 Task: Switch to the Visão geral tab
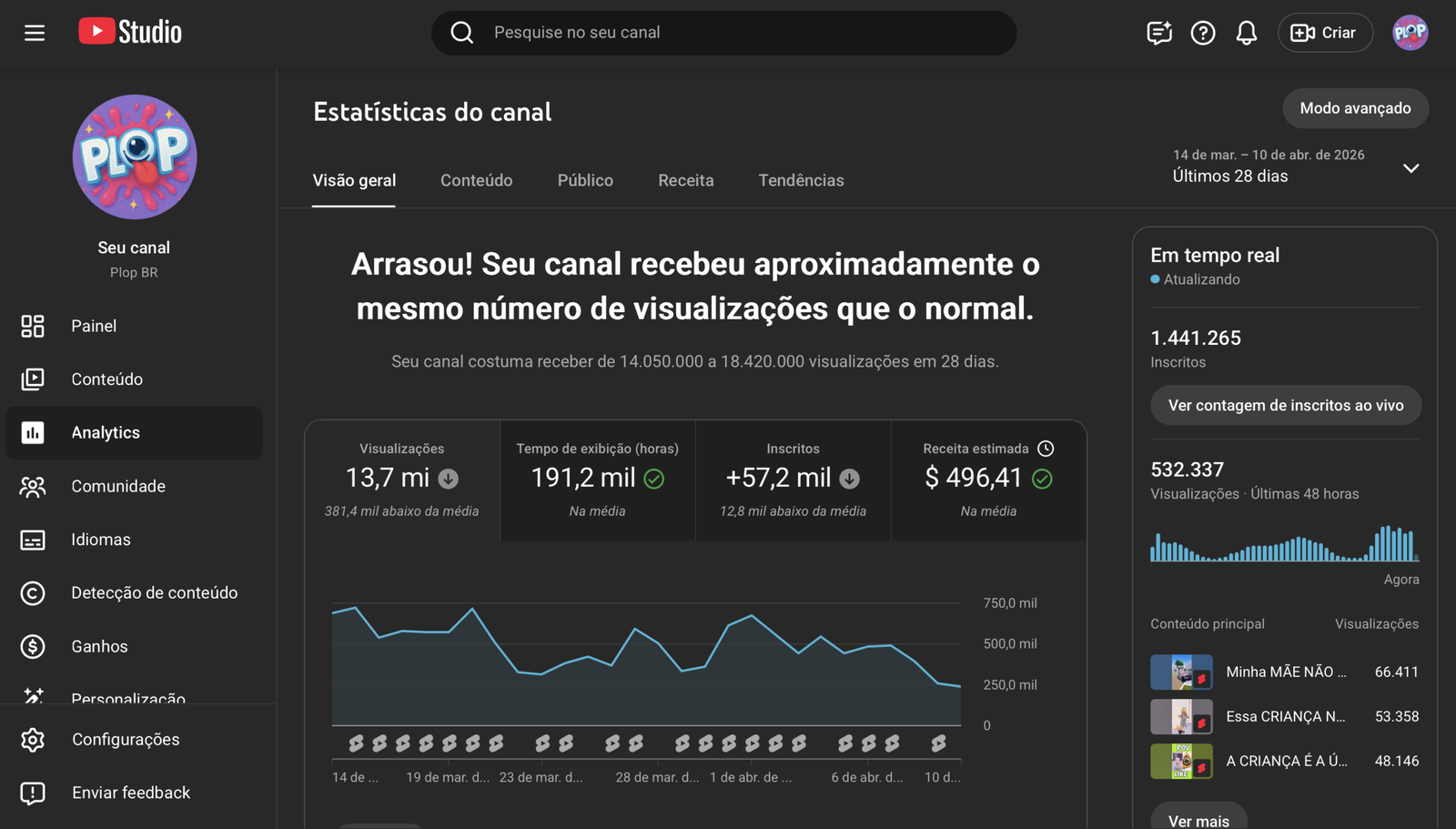(x=354, y=180)
